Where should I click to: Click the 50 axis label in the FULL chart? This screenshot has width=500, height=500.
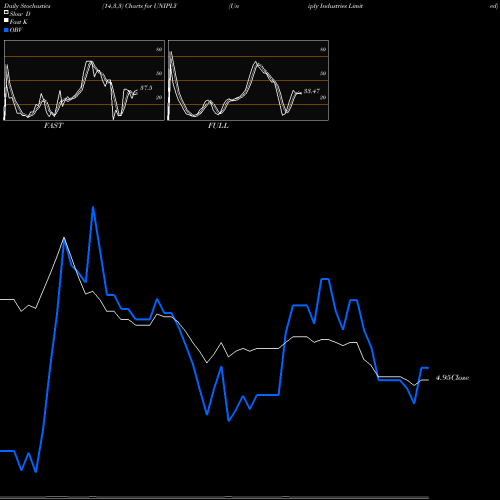coord(323,73)
